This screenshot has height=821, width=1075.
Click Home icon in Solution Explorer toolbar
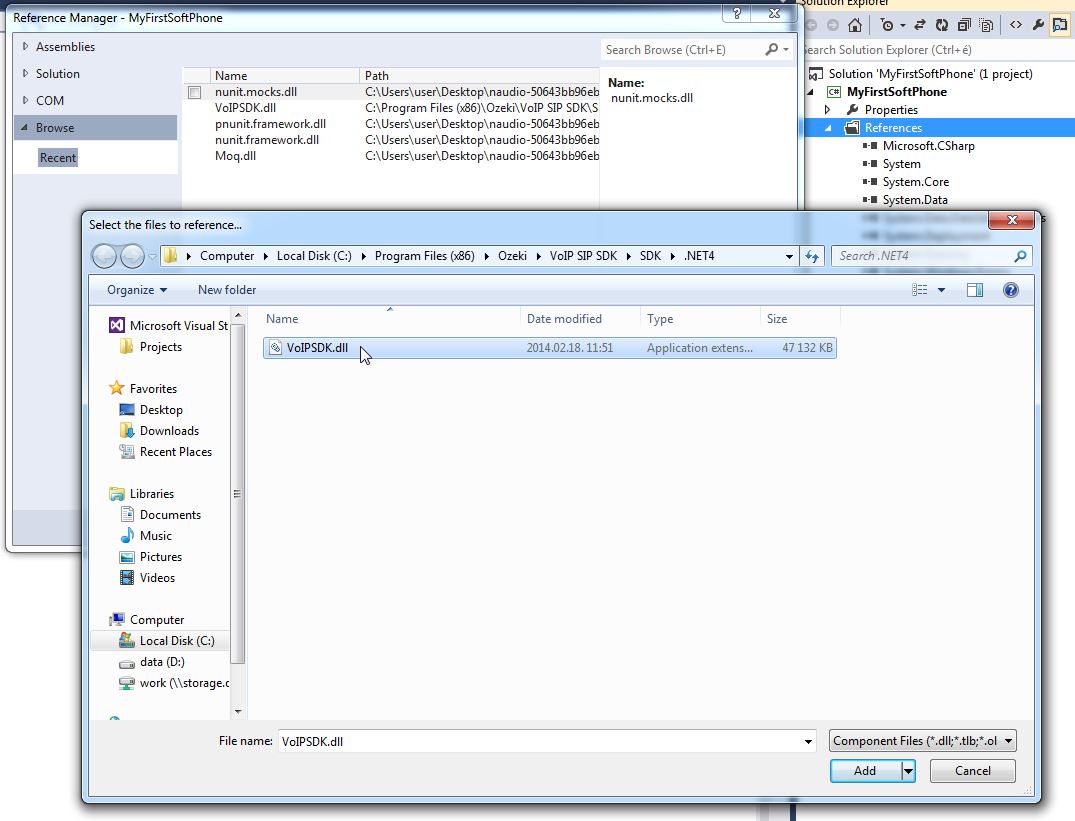coord(854,25)
